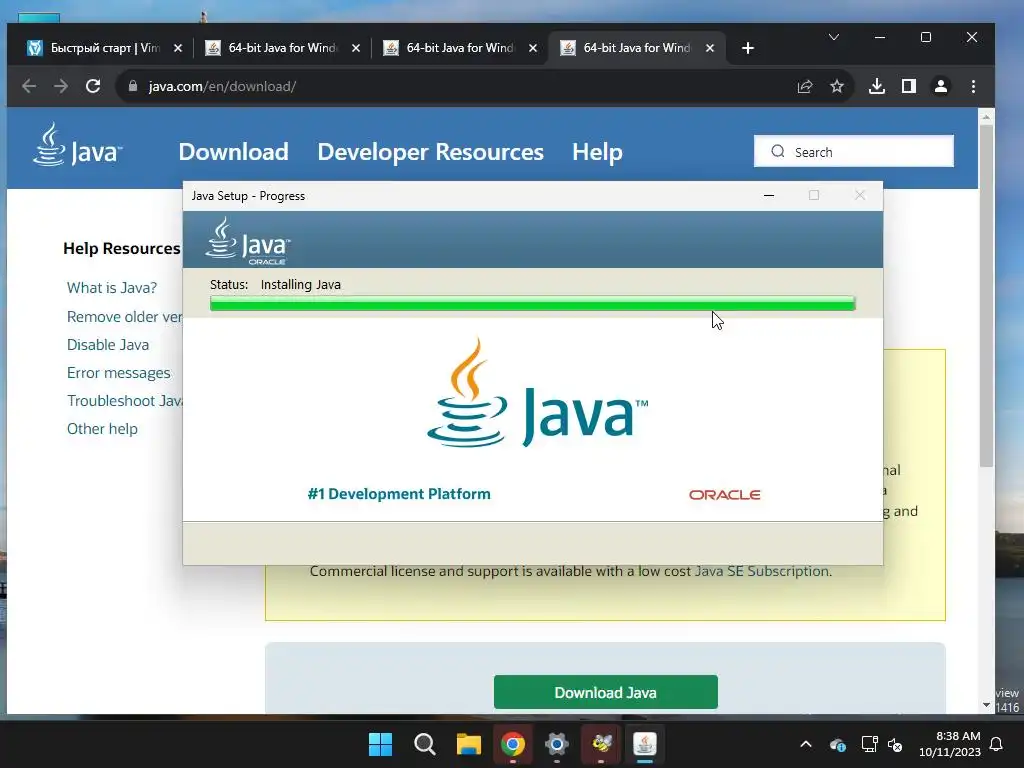Image resolution: width=1024 pixels, height=768 pixels.
Task: Bookmark this page with star icon
Action: coord(837,86)
